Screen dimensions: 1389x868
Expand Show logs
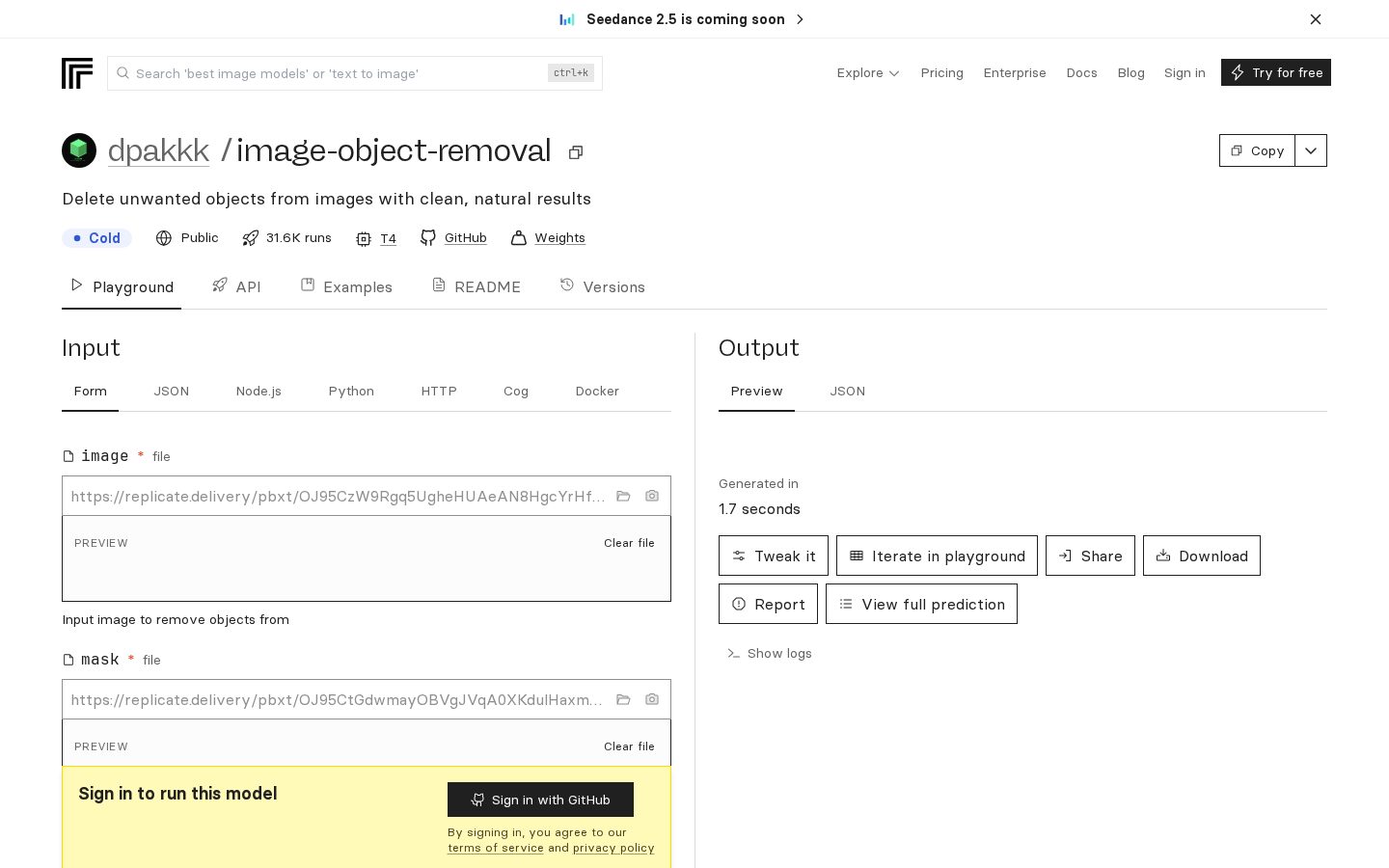(x=770, y=653)
